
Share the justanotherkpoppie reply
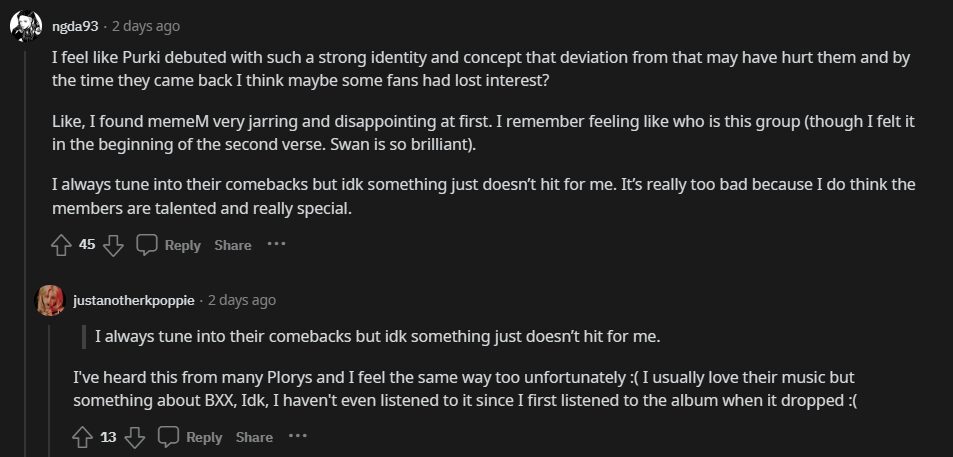click(x=254, y=437)
